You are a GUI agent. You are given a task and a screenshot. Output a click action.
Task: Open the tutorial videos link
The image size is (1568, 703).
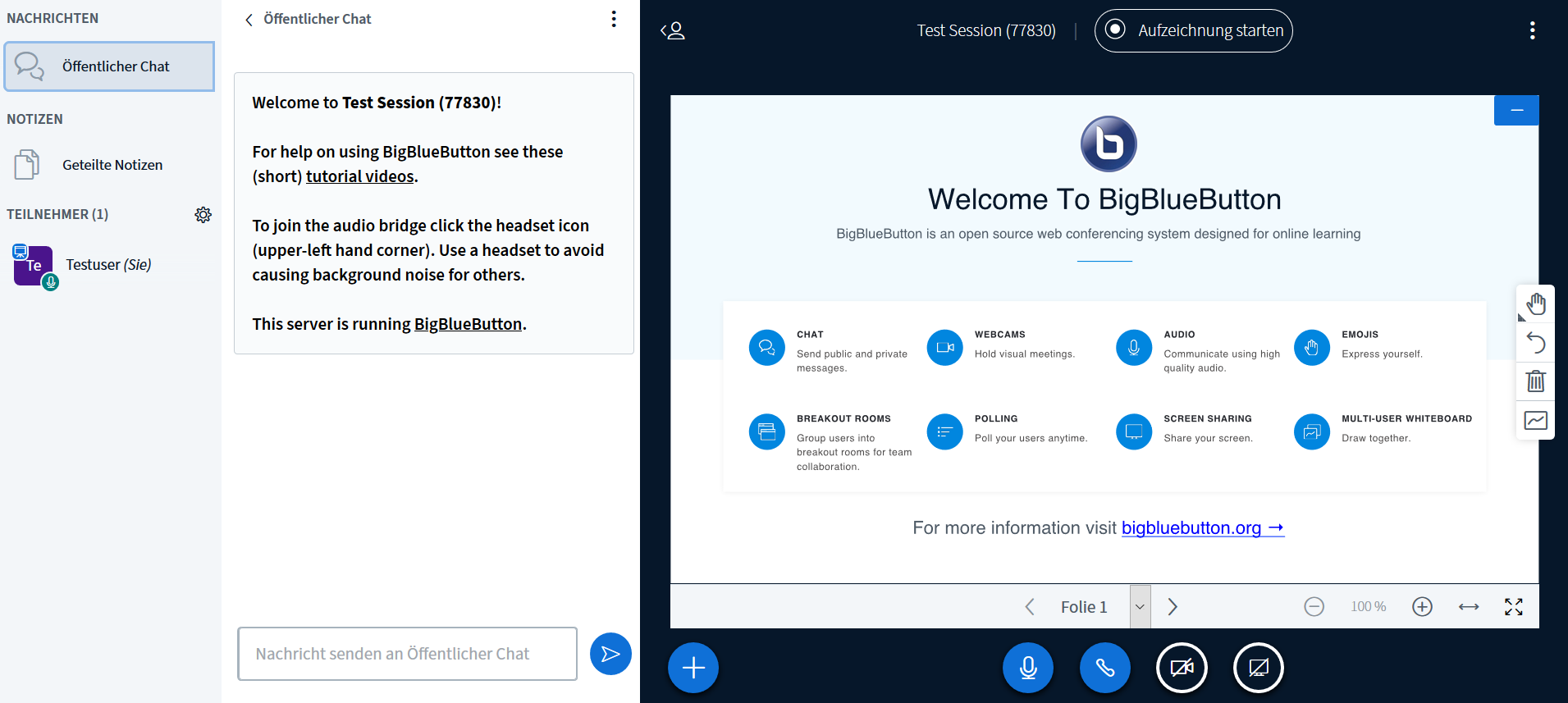pyautogui.click(x=359, y=176)
